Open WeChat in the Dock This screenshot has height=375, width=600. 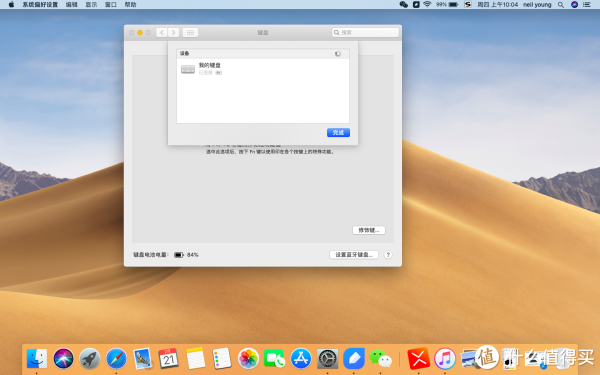tap(380, 359)
